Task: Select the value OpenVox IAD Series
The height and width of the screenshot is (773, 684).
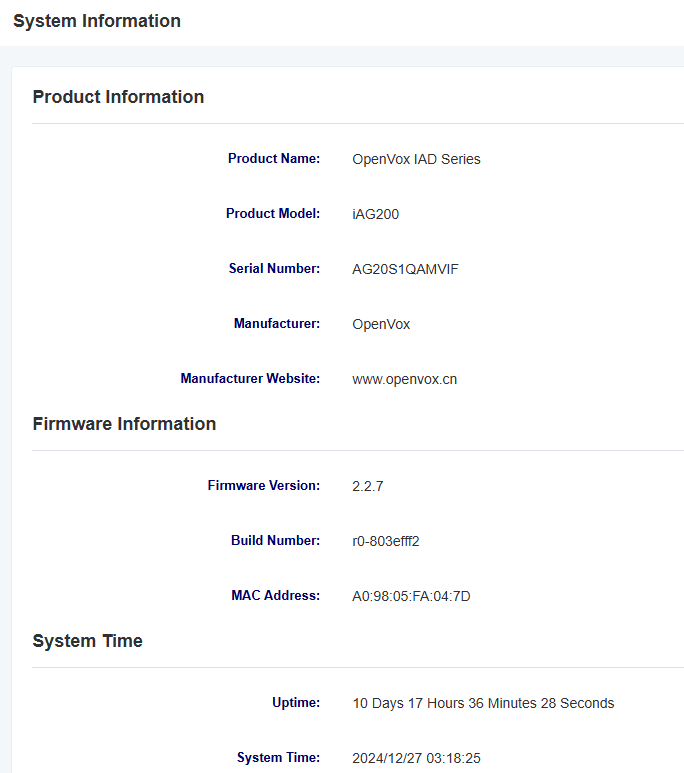Action: 416,159
